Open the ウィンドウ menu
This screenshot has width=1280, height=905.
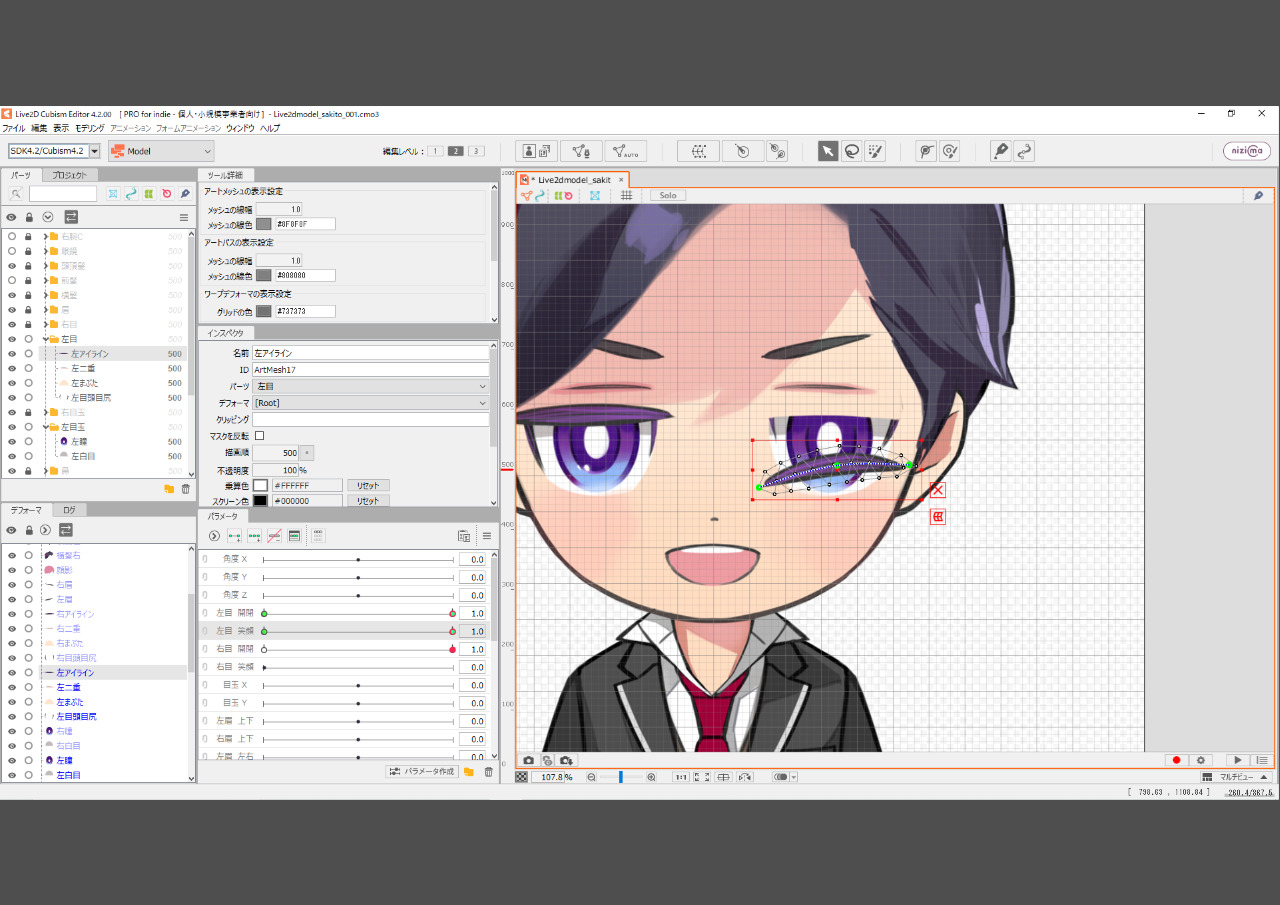[239, 129]
